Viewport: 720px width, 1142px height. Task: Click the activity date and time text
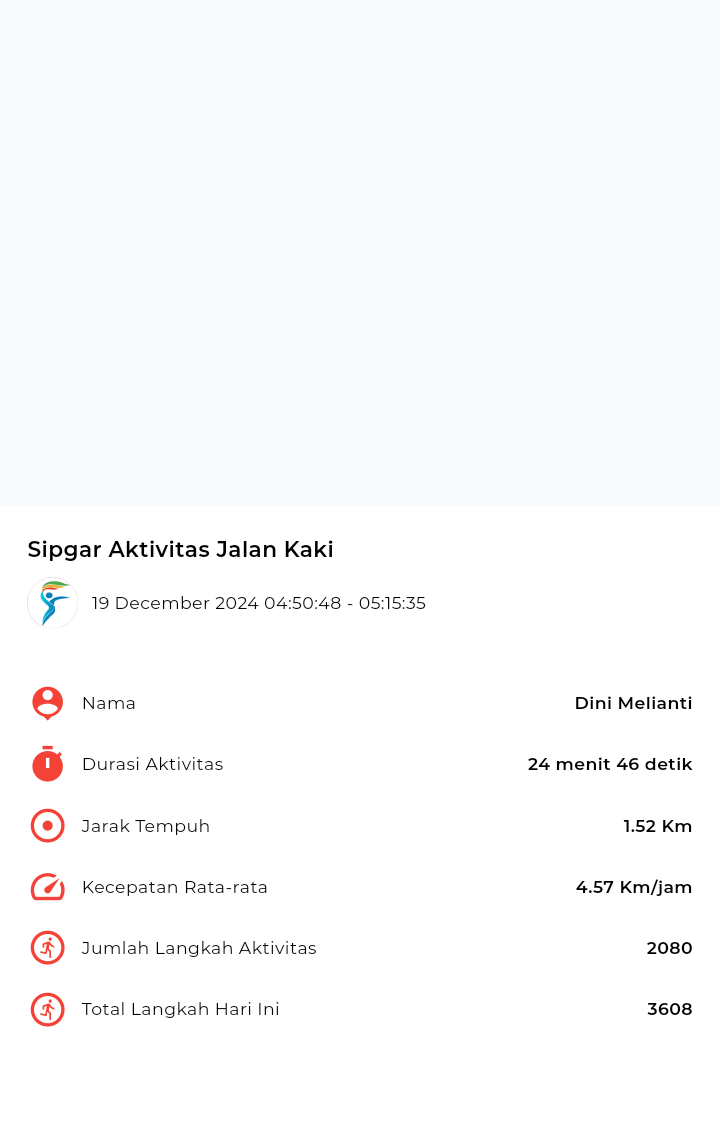point(258,603)
